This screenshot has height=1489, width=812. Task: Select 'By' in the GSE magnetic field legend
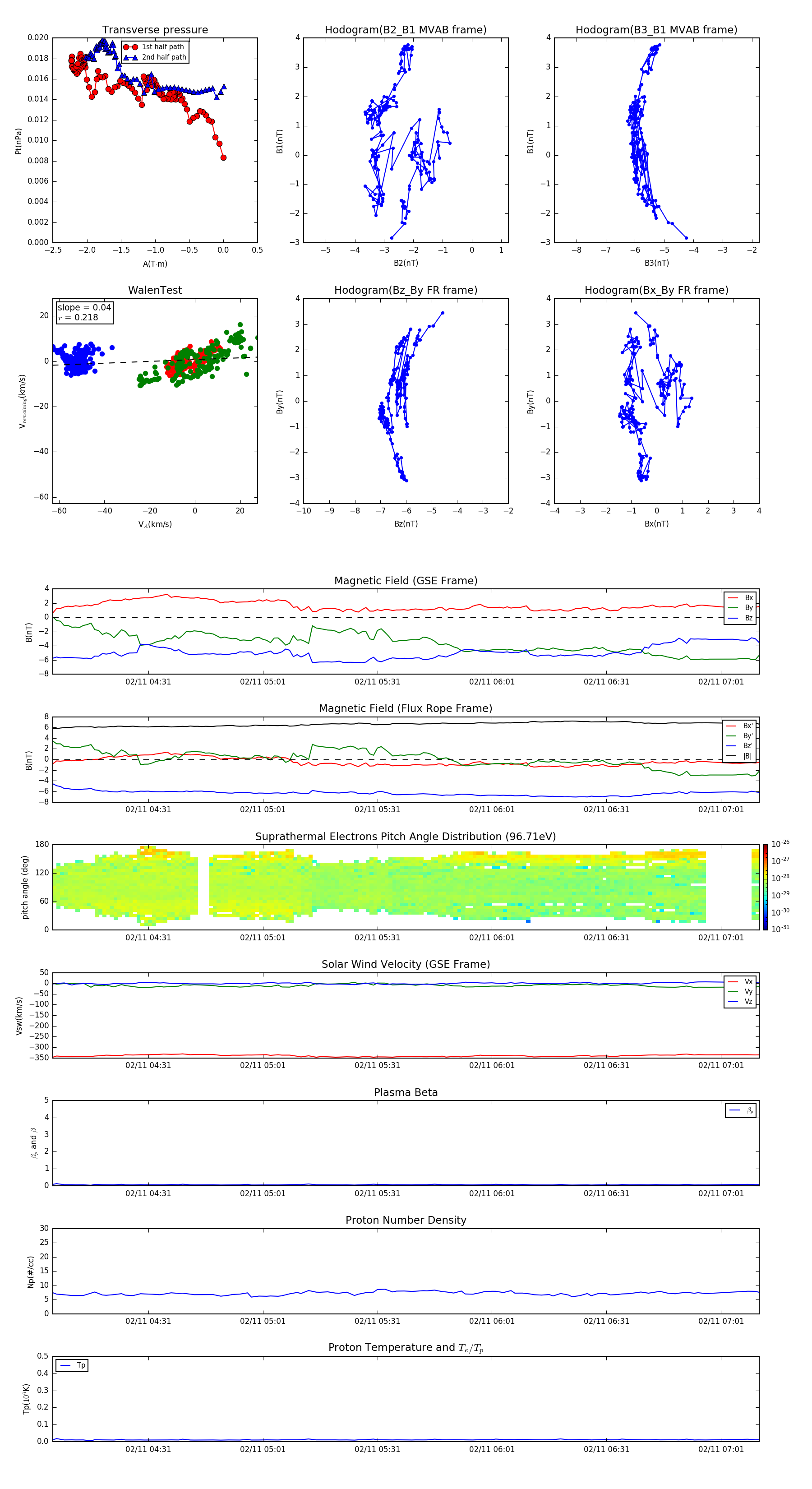[x=741, y=607]
